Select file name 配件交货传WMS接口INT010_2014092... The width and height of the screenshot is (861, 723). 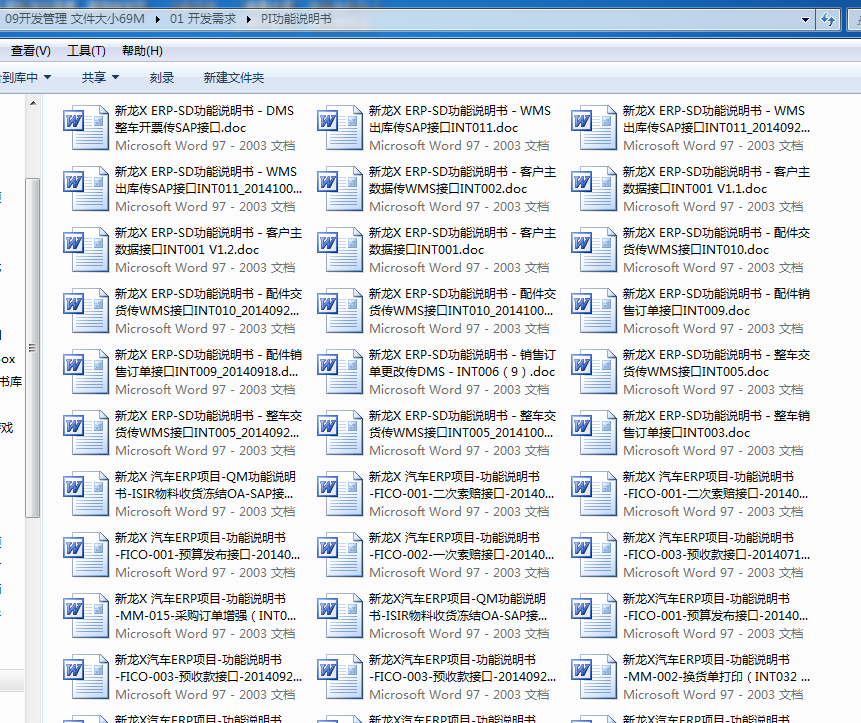[208, 302]
